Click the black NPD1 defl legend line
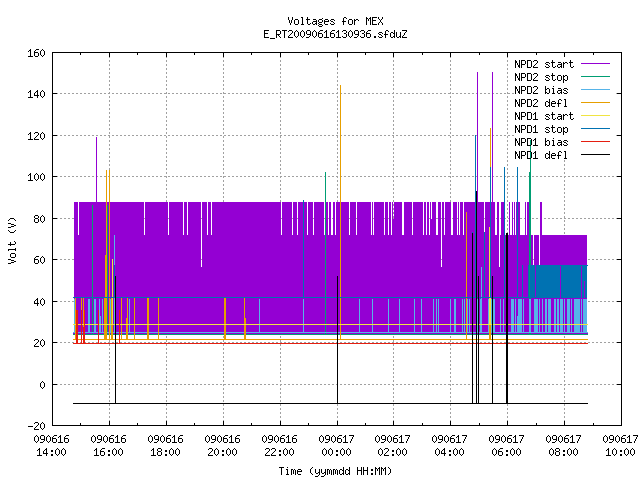 [595, 155]
